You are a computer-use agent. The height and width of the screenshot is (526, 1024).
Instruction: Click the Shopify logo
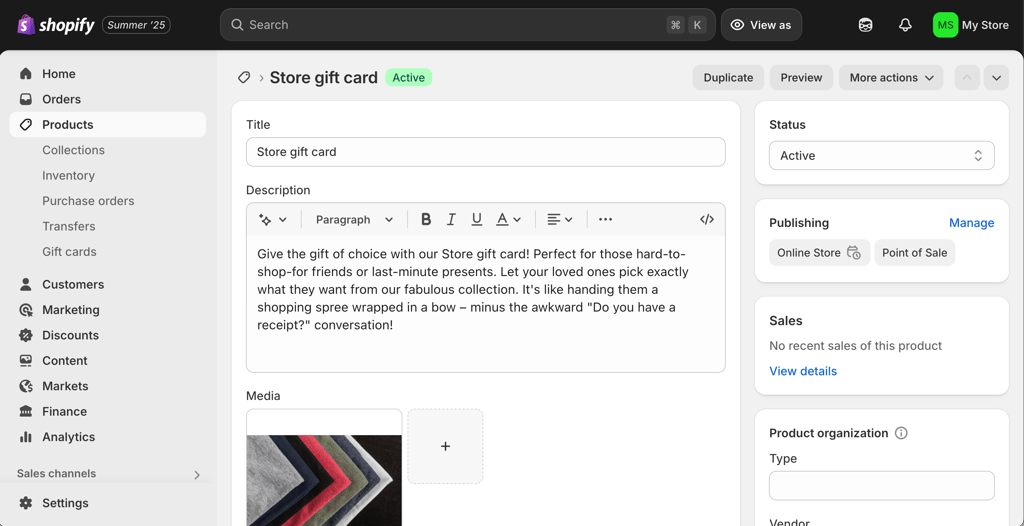(x=56, y=25)
